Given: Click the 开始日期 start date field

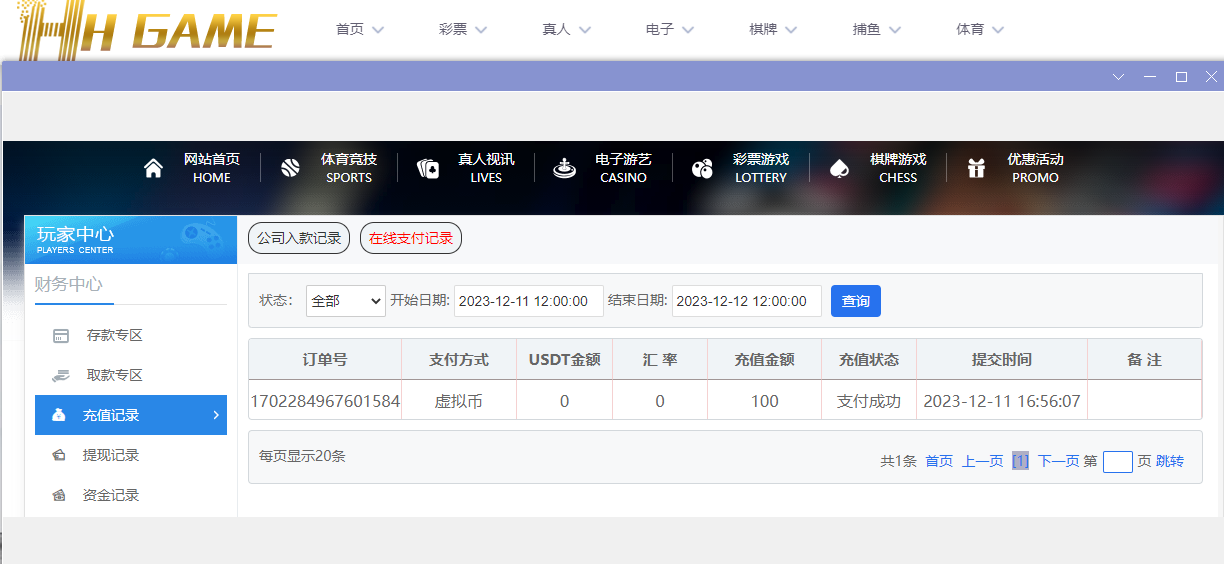Looking at the screenshot, I should [x=529, y=301].
